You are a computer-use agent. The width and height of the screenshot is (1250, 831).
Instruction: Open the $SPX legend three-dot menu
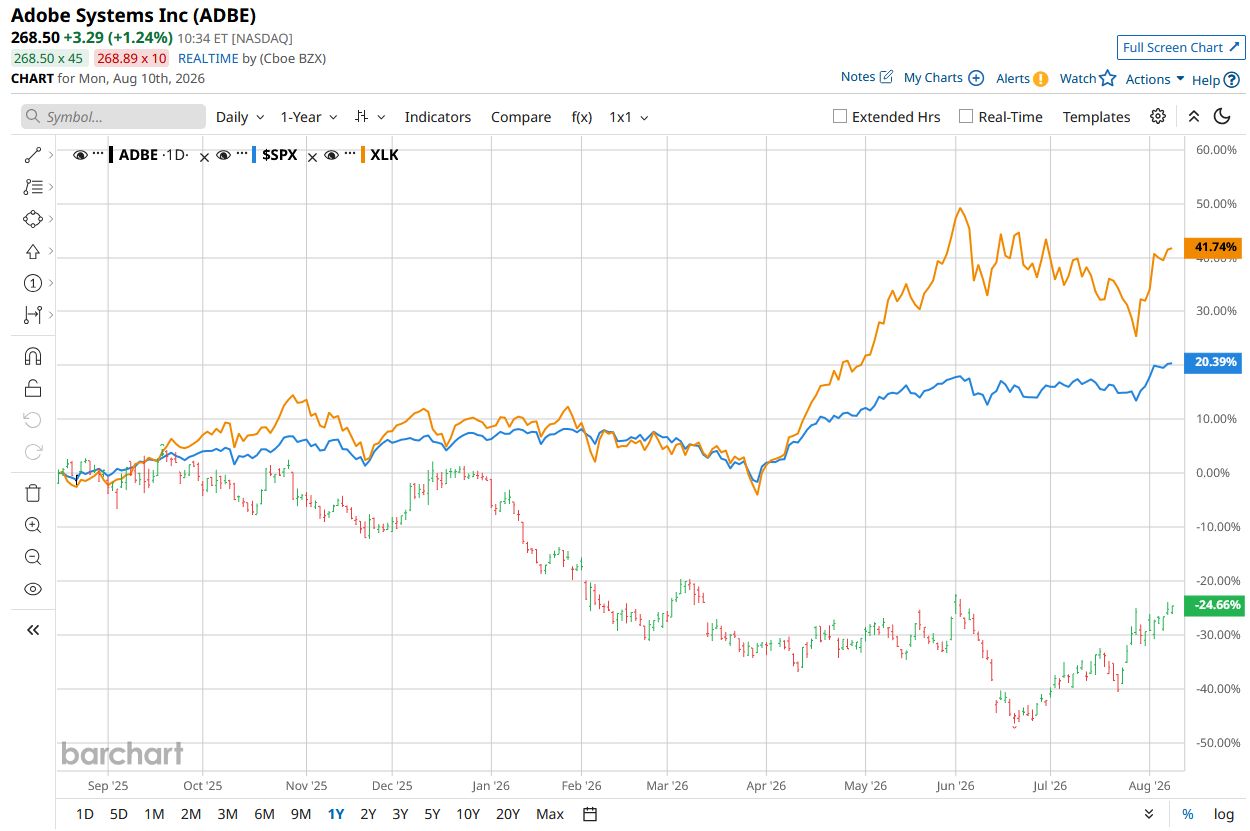[241, 155]
